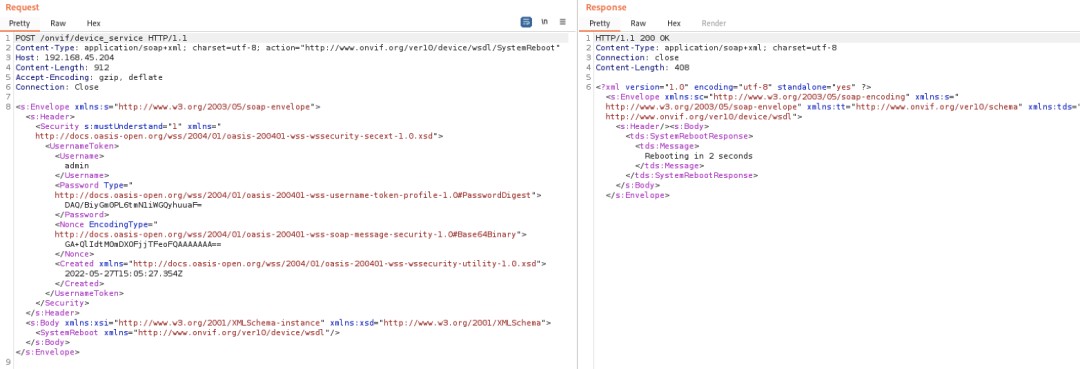This screenshot has height=369, width=1080.
Task: Click the POST /onvif/device_service request line
Action: pos(101,39)
